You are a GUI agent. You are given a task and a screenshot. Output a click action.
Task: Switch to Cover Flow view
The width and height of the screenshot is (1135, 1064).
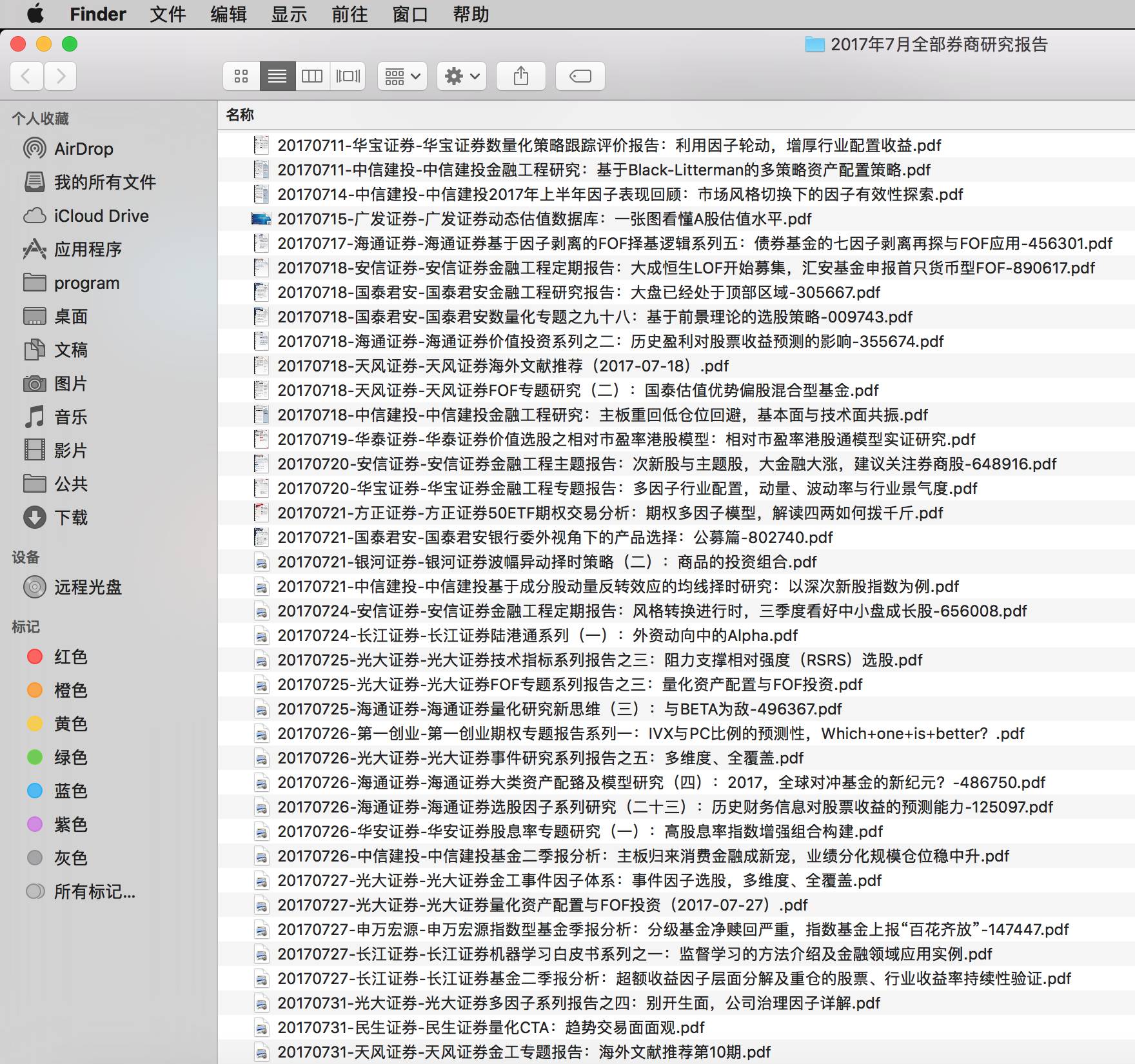[348, 76]
